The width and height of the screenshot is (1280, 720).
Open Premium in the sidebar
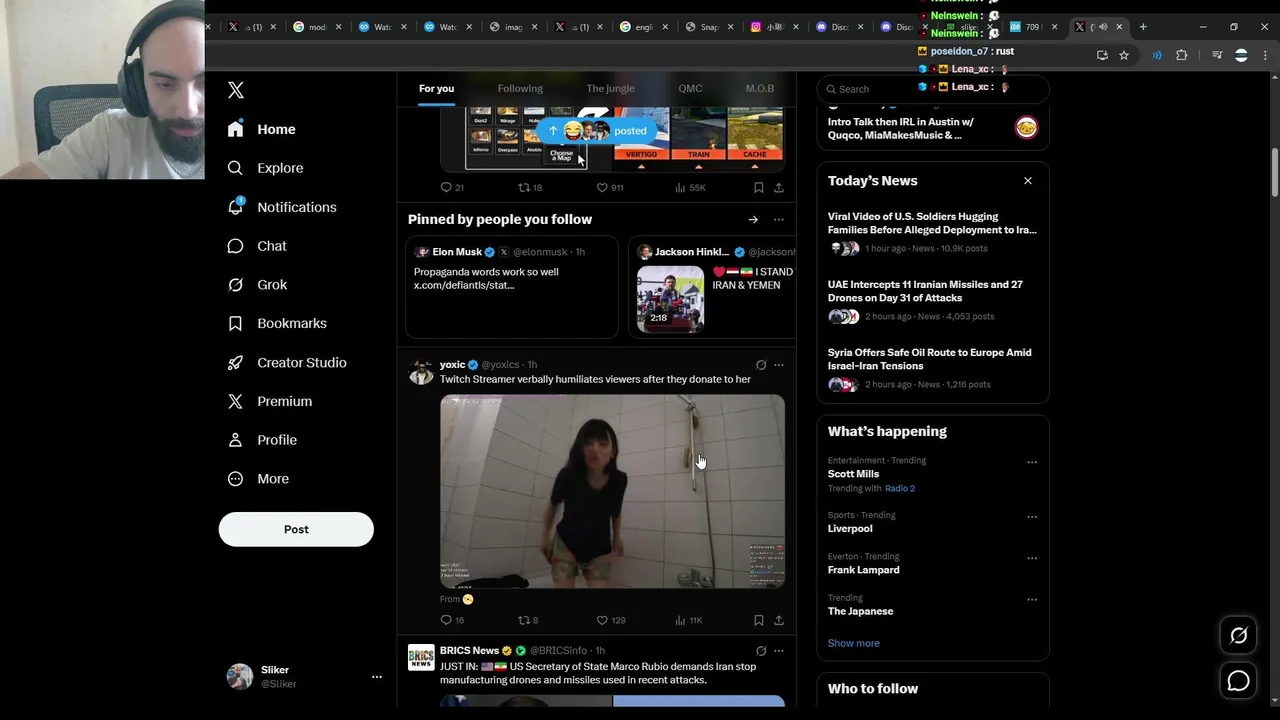[270, 401]
